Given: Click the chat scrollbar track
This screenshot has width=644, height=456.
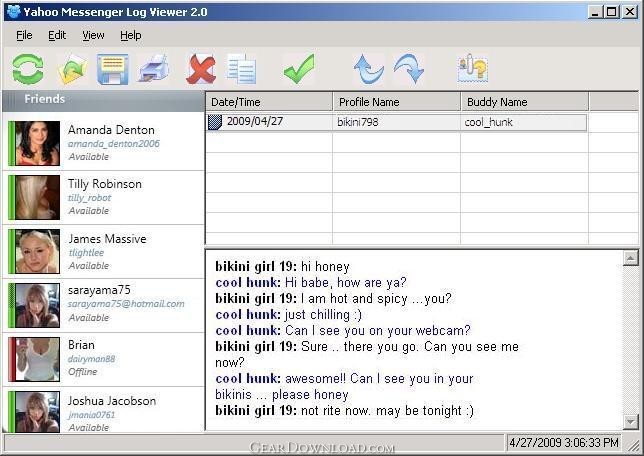Looking at the screenshot, I should (630, 340).
